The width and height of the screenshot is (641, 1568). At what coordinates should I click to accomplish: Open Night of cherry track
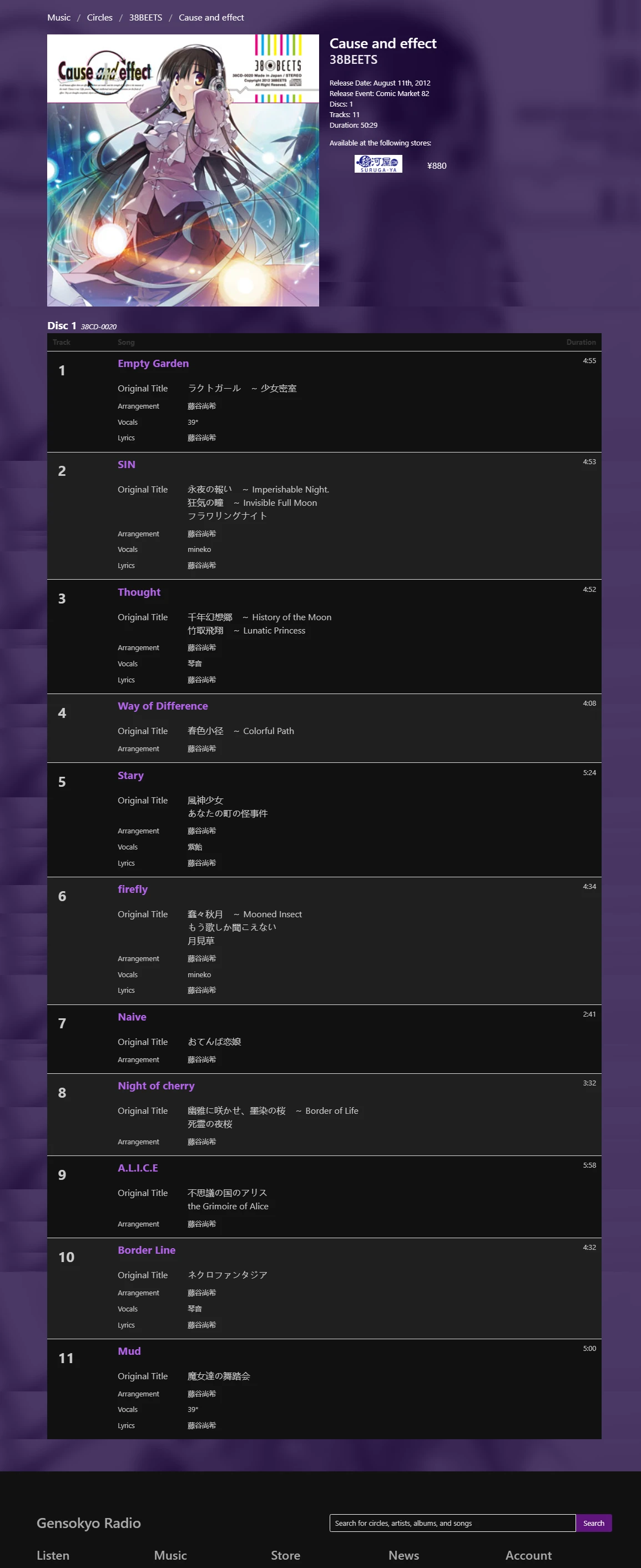157,1086
